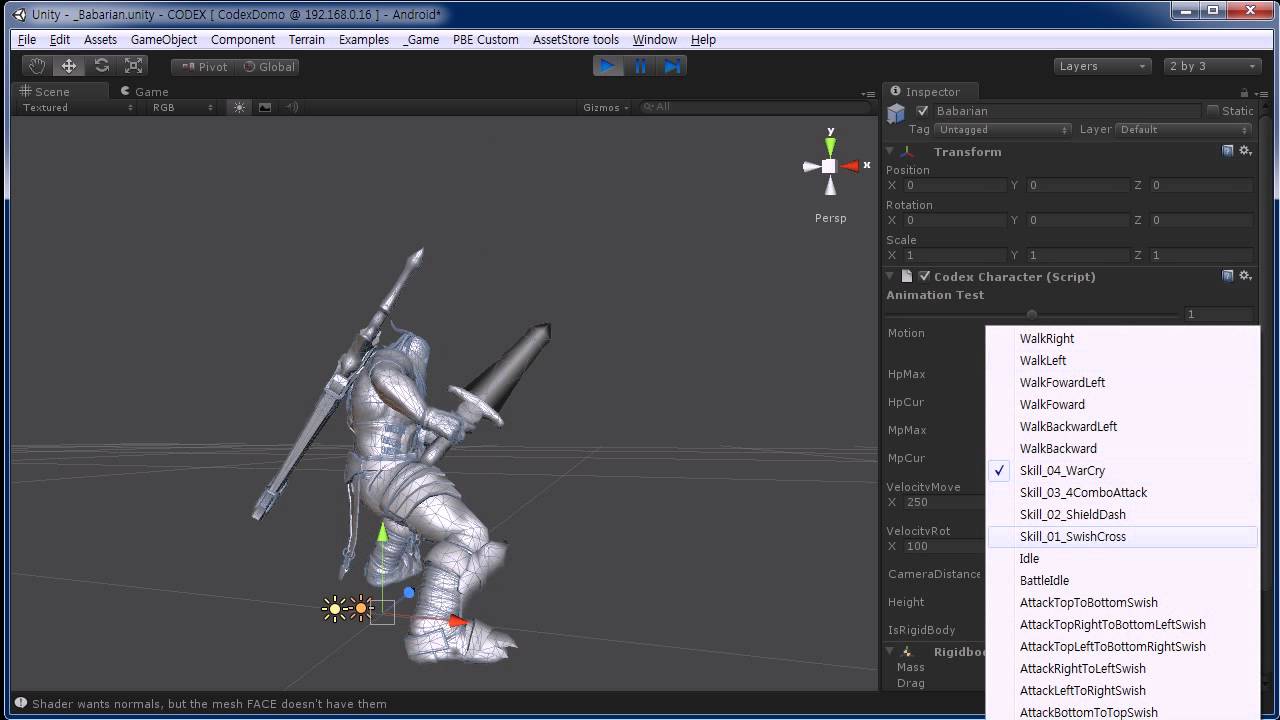Viewport: 1280px width, 720px height.
Task: Open Transform component gear settings
Action: click(1245, 151)
